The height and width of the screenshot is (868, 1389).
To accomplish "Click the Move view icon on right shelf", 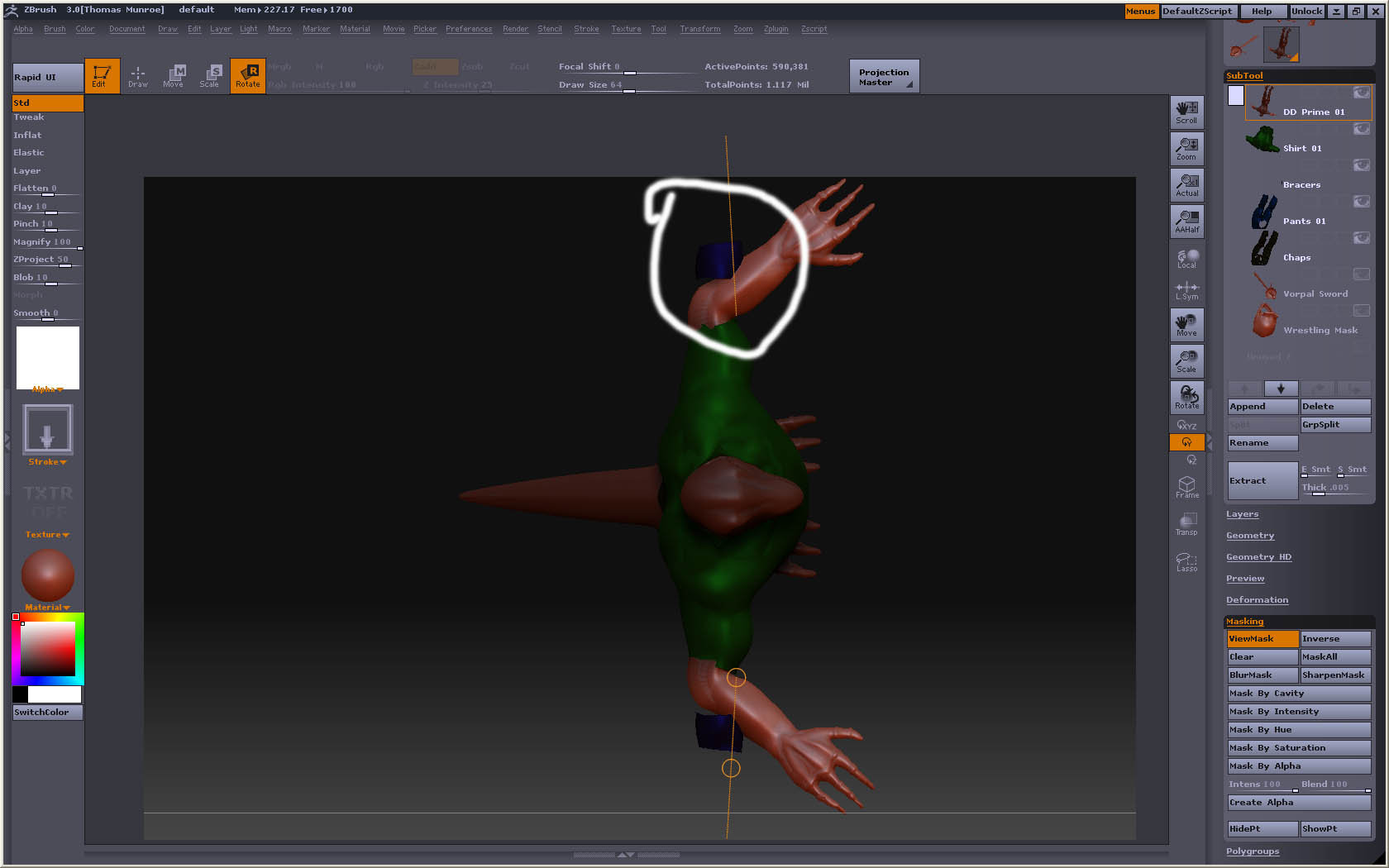I will coord(1186,324).
